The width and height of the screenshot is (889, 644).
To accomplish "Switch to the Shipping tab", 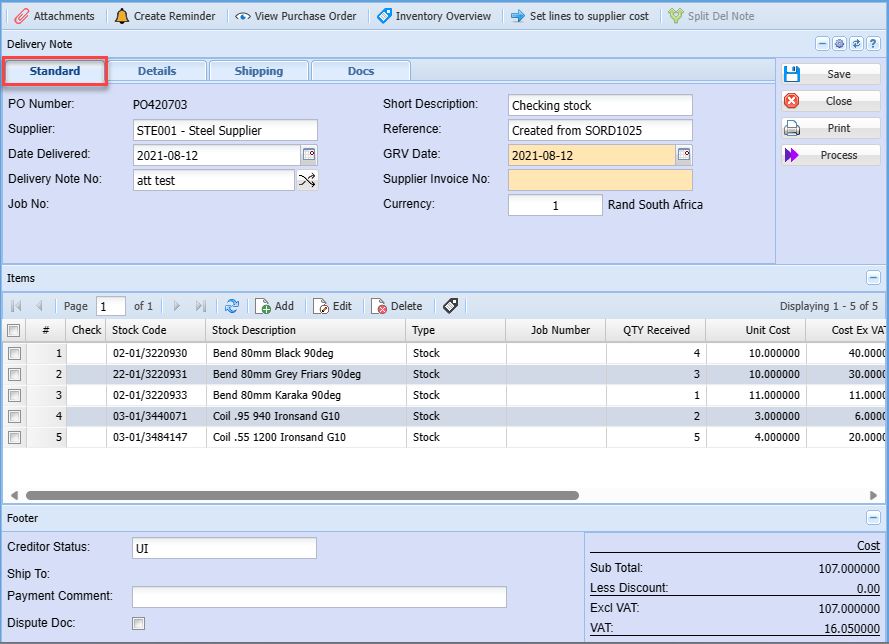I will (x=258, y=71).
